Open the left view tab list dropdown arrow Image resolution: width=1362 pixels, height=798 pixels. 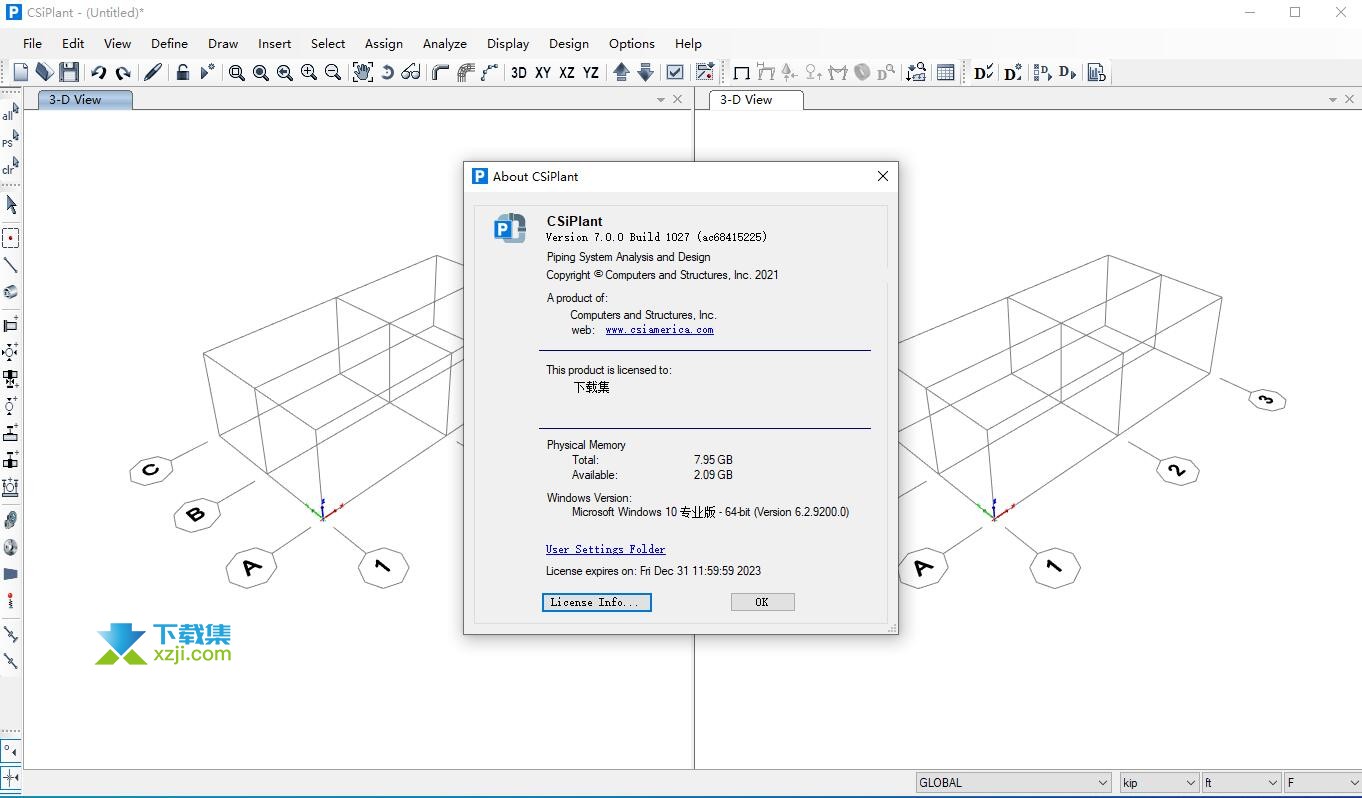(x=661, y=100)
